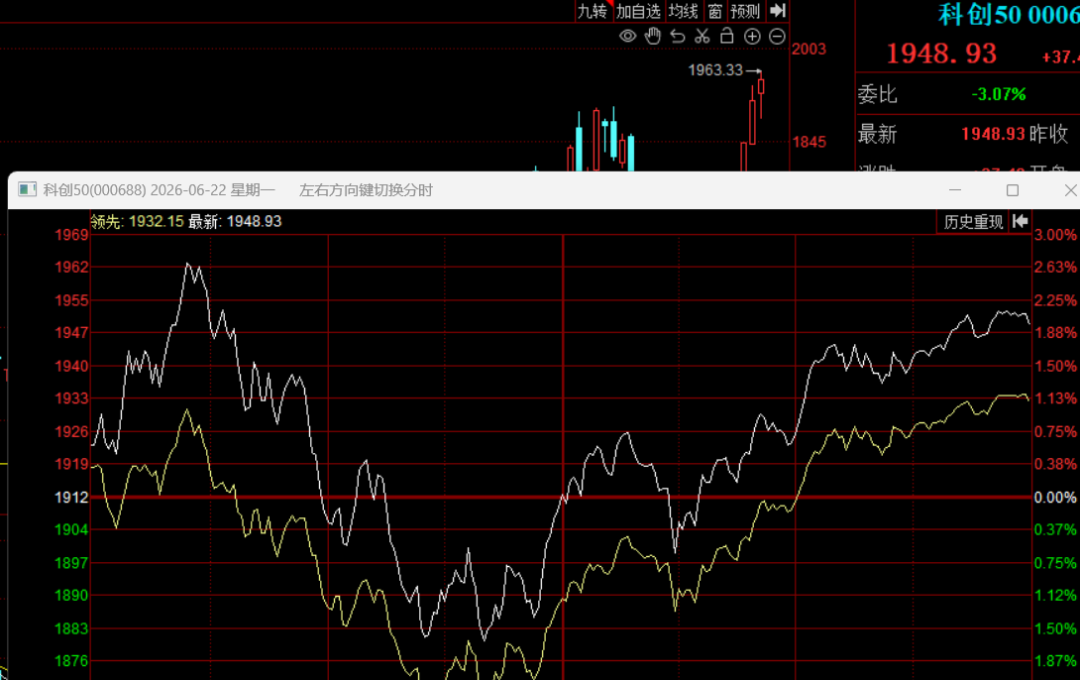Screen dimensions: 1080x680
Task: Toggle the eye visibility icon in chart toolbar
Action: tap(627, 37)
